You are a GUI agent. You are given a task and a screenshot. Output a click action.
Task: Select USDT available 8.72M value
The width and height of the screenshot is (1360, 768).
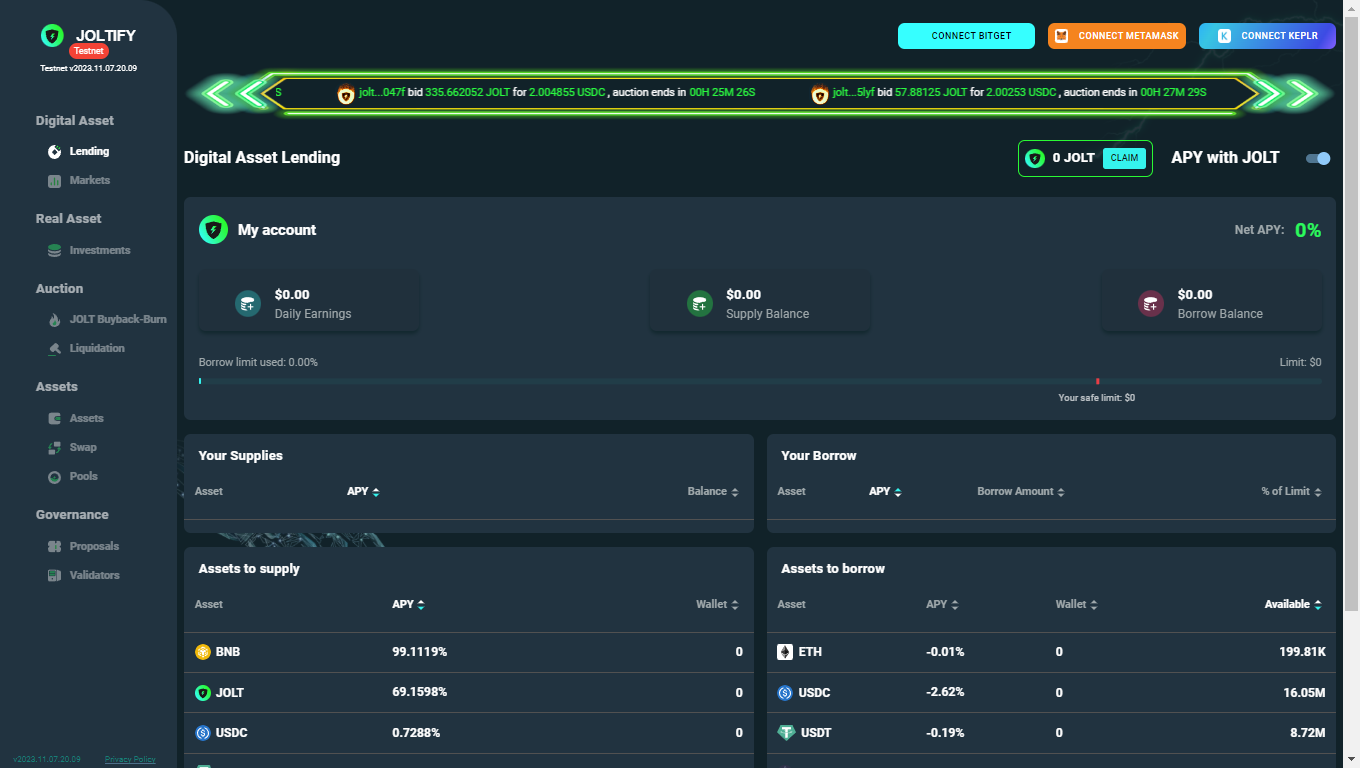tap(1307, 733)
